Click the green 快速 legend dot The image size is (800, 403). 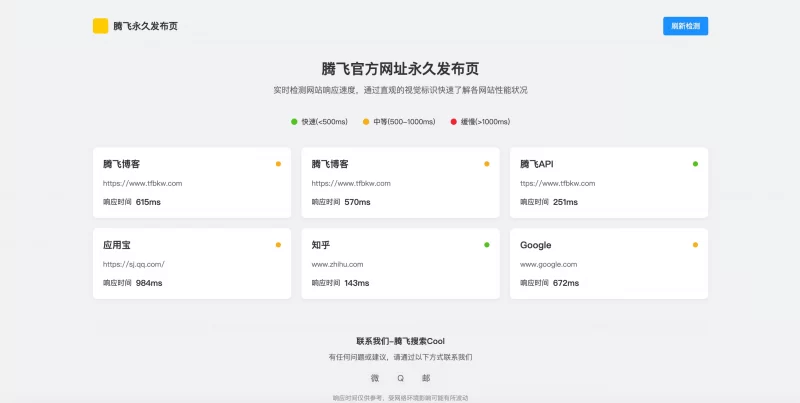coord(294,121)
